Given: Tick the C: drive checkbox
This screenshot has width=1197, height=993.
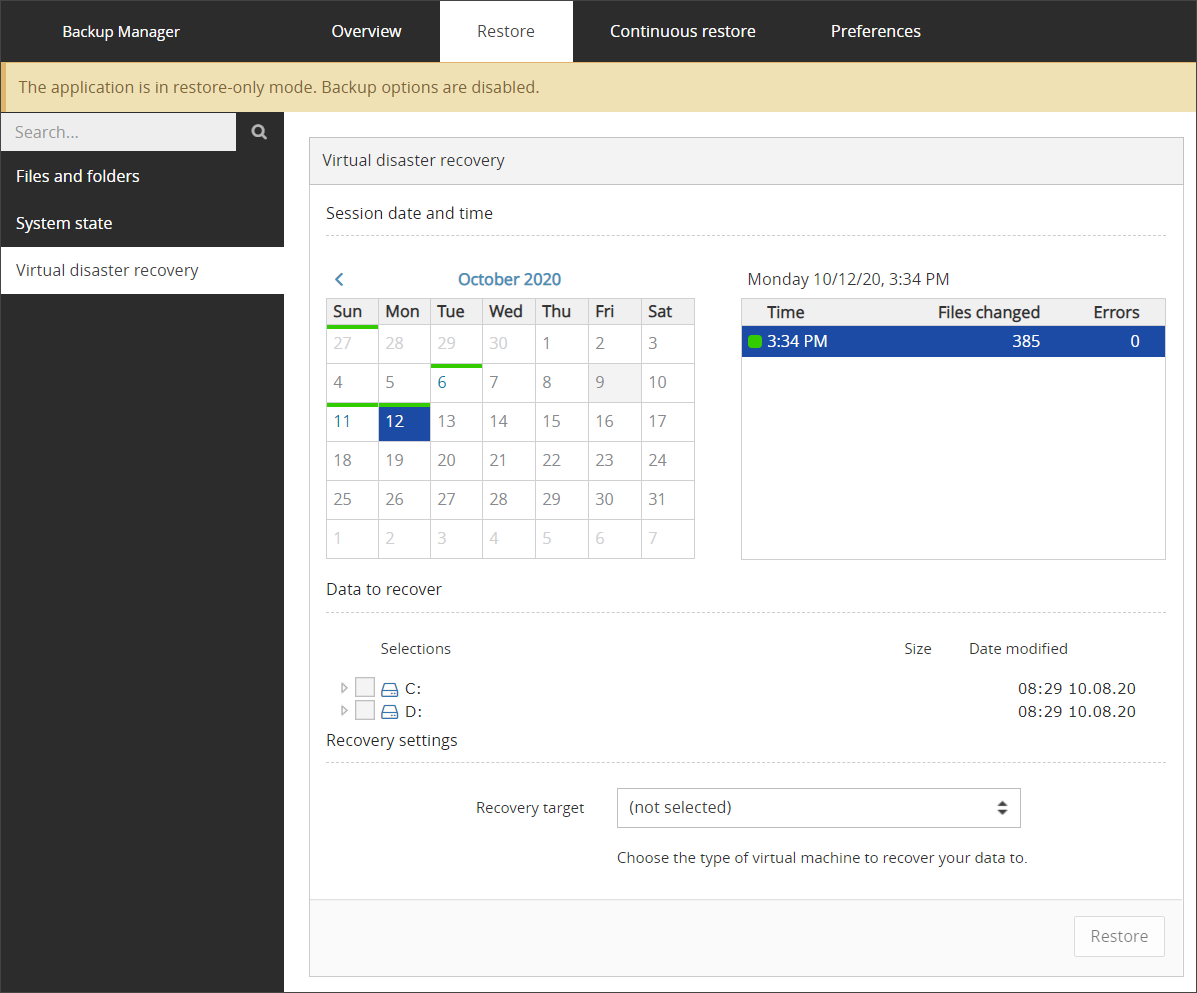Looking at the screenshot, I should coord(365,688).
